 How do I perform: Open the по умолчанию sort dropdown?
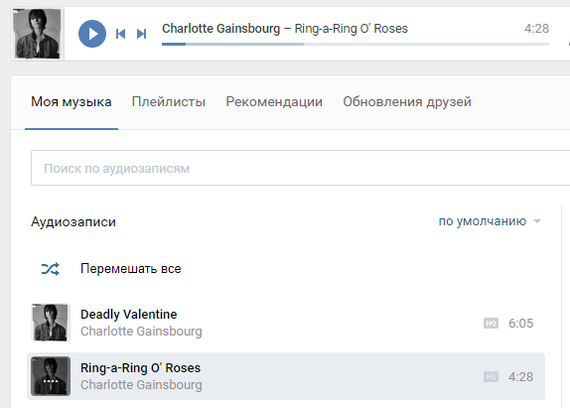[482, 221]
